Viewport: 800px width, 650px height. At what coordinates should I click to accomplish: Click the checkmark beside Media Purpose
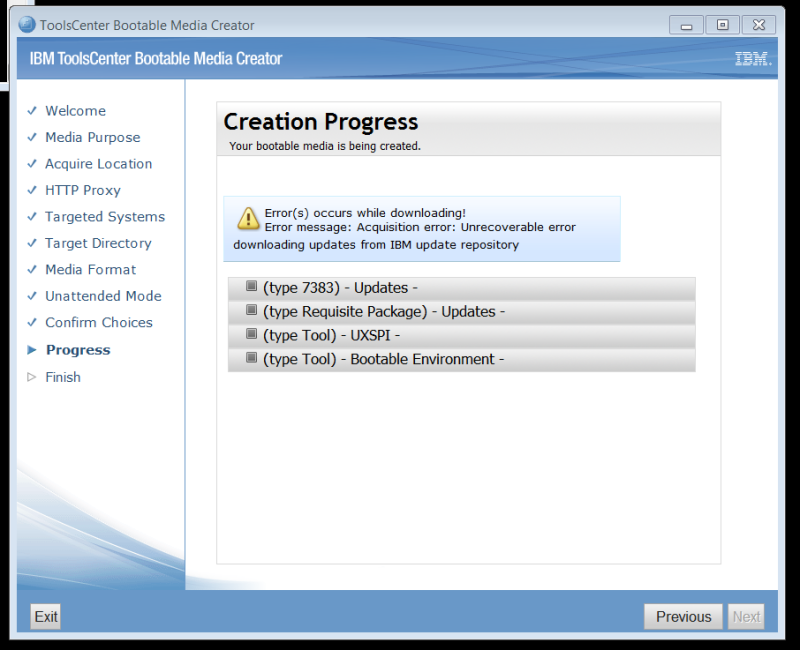click(32, 137)
